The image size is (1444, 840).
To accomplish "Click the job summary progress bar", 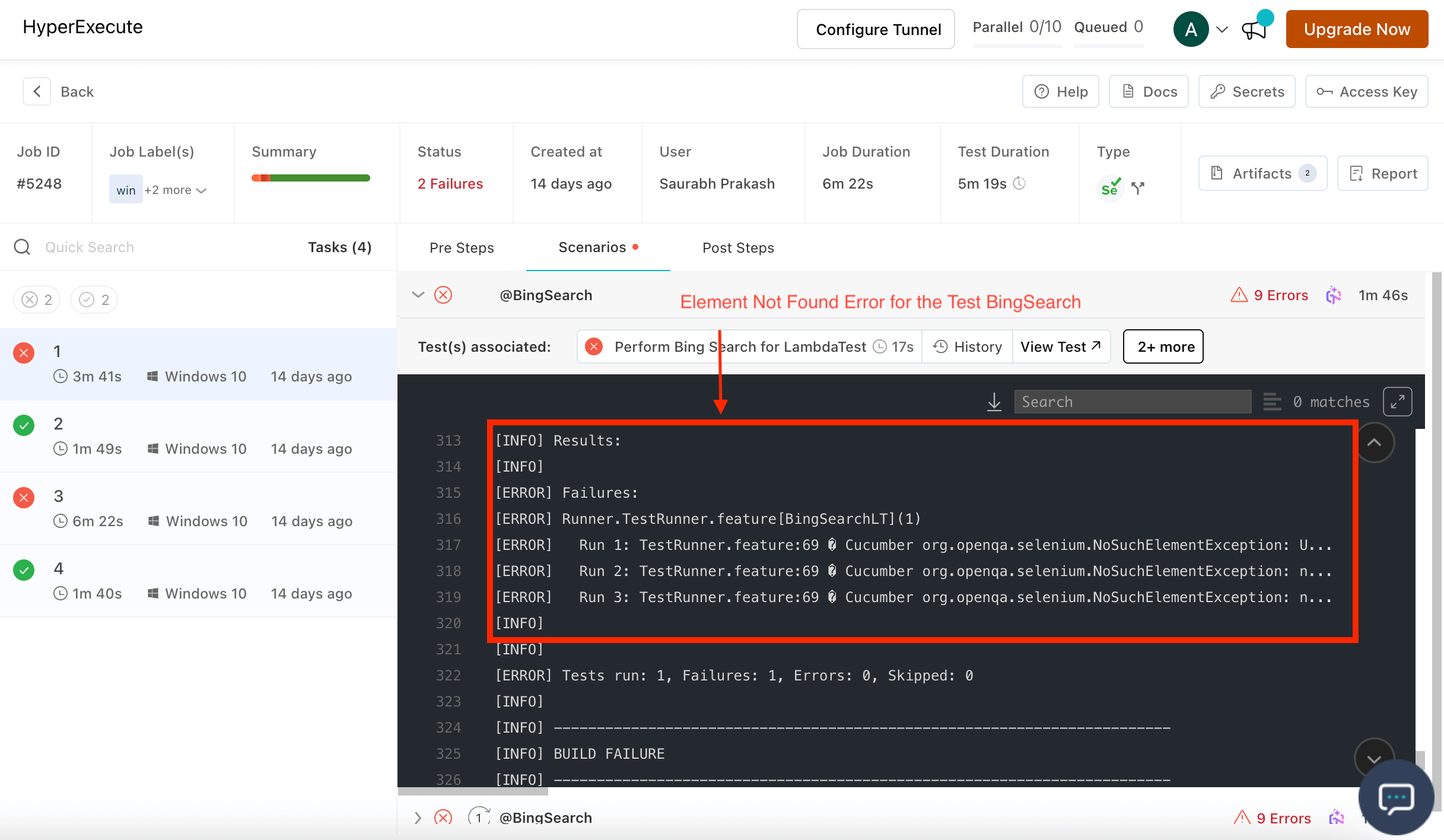I will tap(311, 177).
